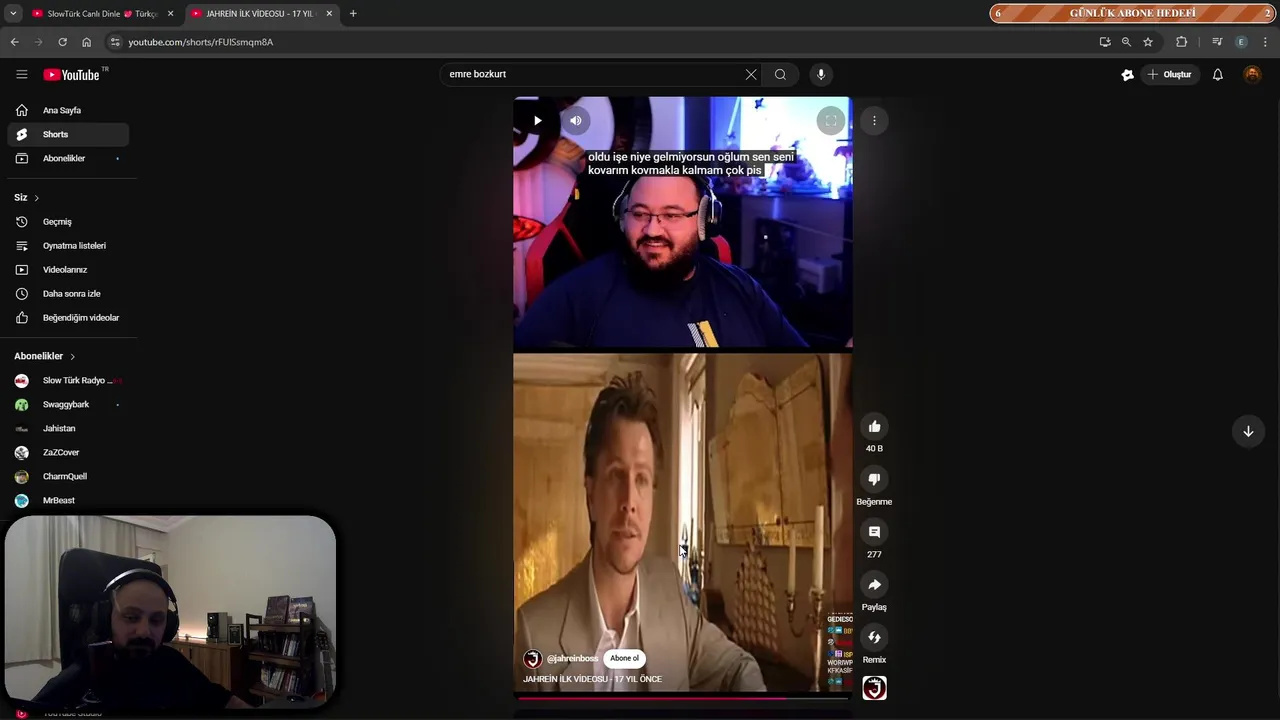Open Abonelikler in sidebar top section
The image size is (1280, 720).
[x=68, y=158]
